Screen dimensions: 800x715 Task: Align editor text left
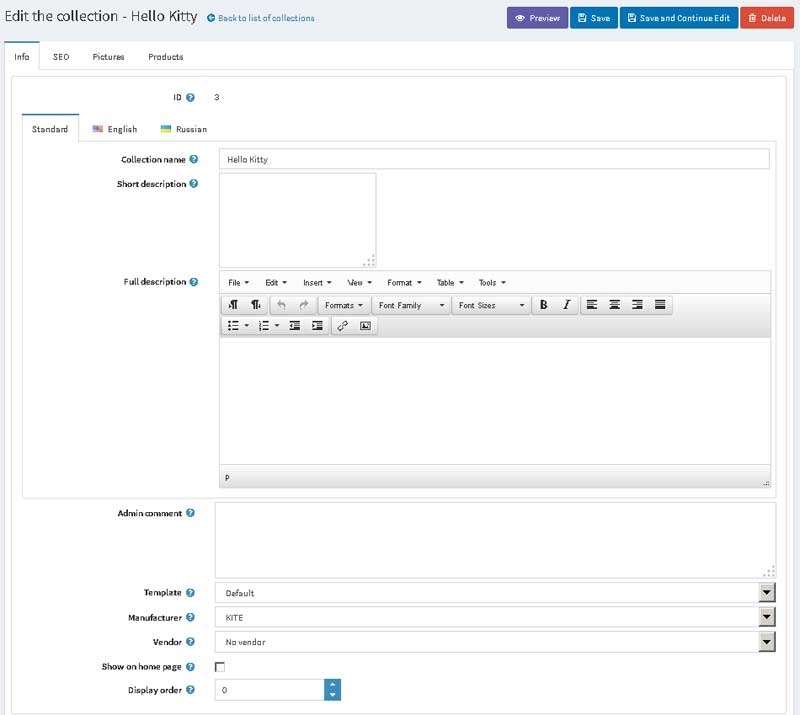592,305
